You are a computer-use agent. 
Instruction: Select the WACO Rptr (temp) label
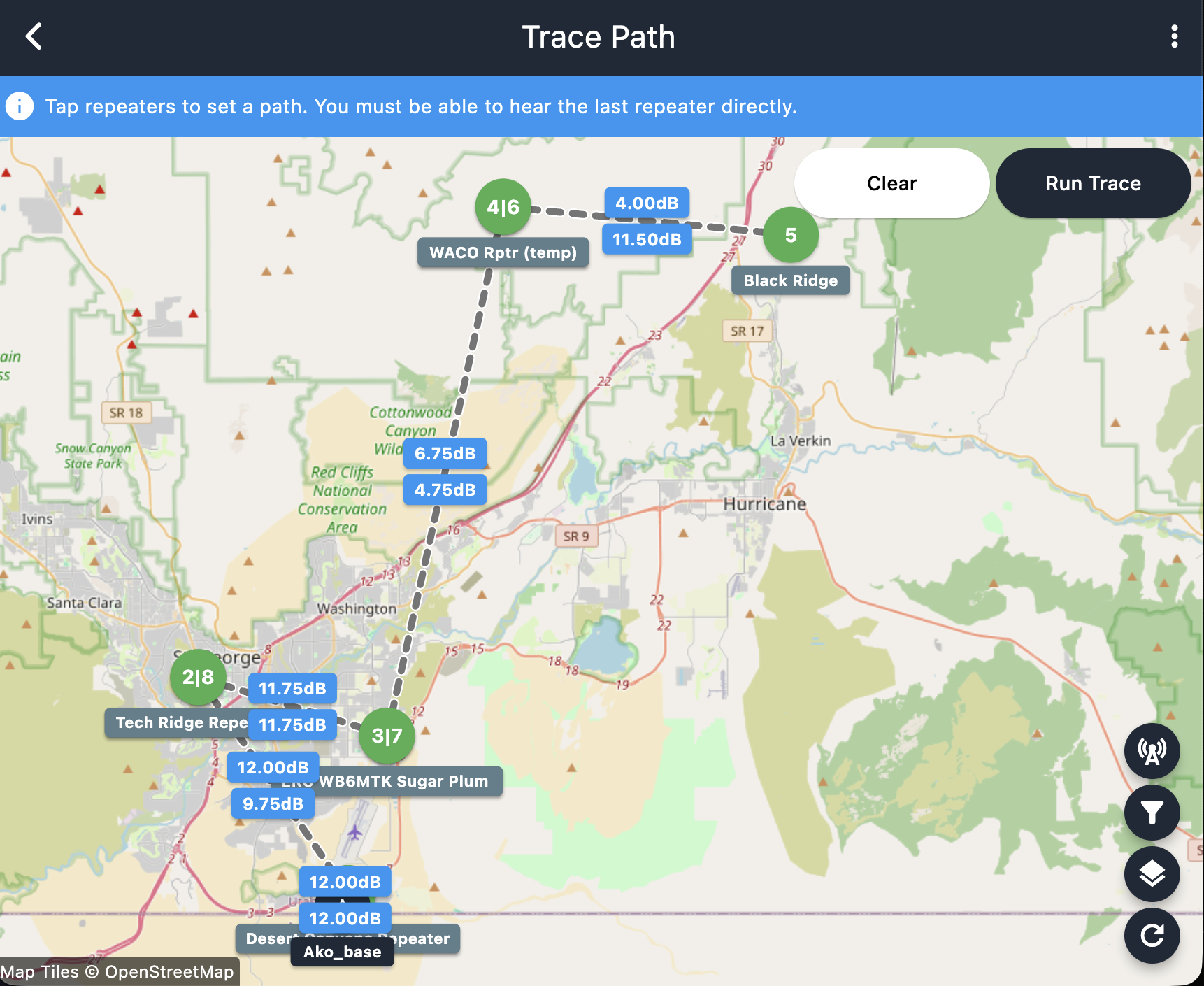503,252
